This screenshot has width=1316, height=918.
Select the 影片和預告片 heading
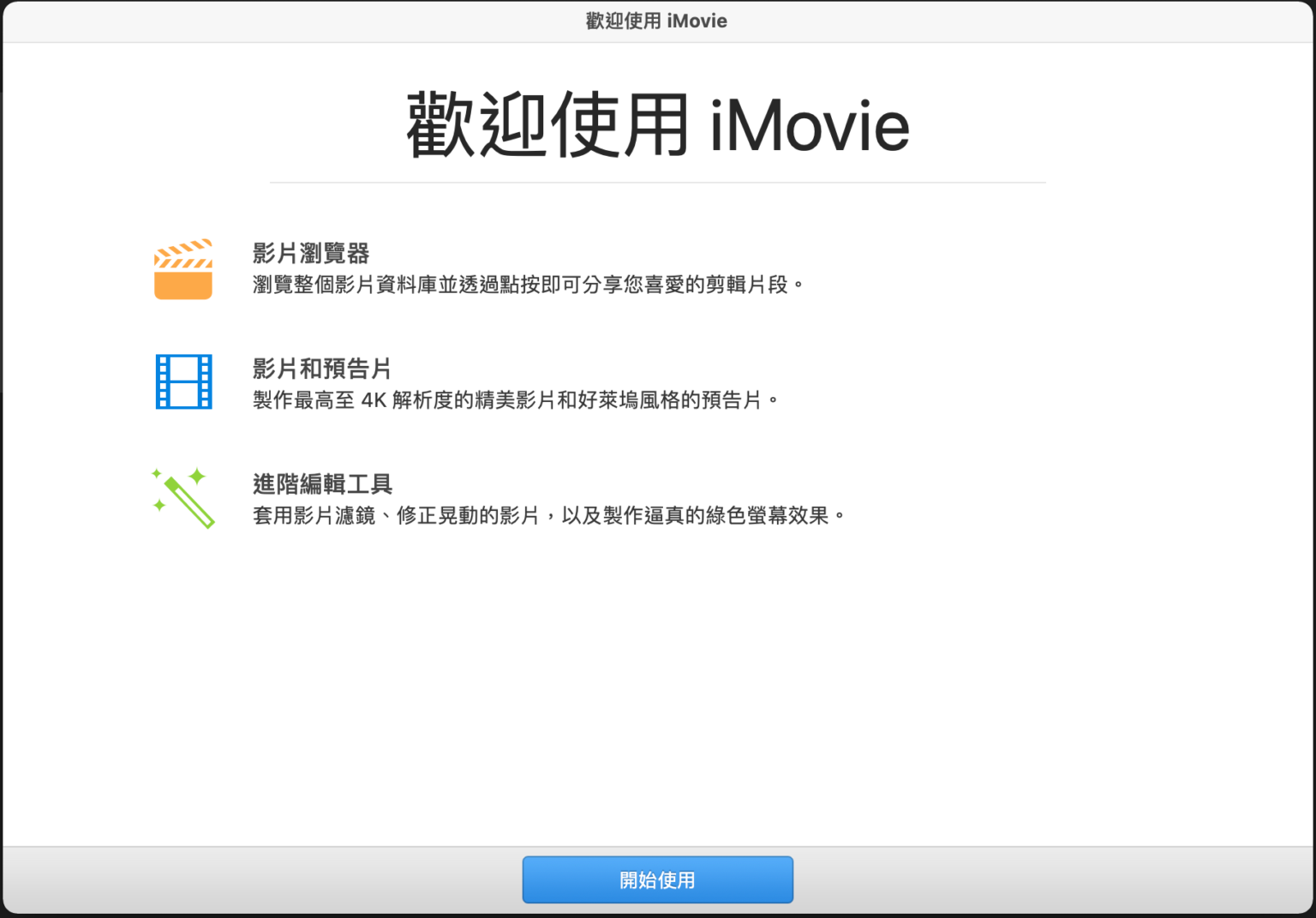click(x=321, y=369)
